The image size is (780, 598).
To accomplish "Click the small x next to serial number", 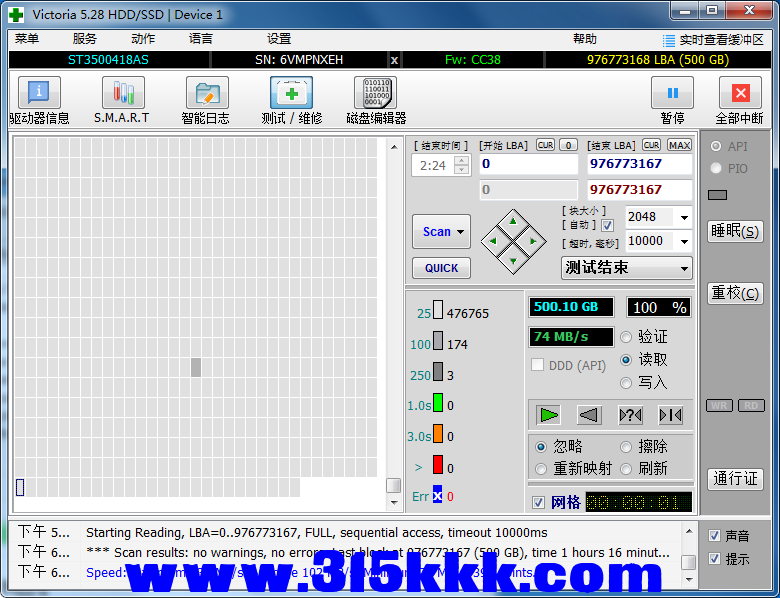I will pos(394,60).
